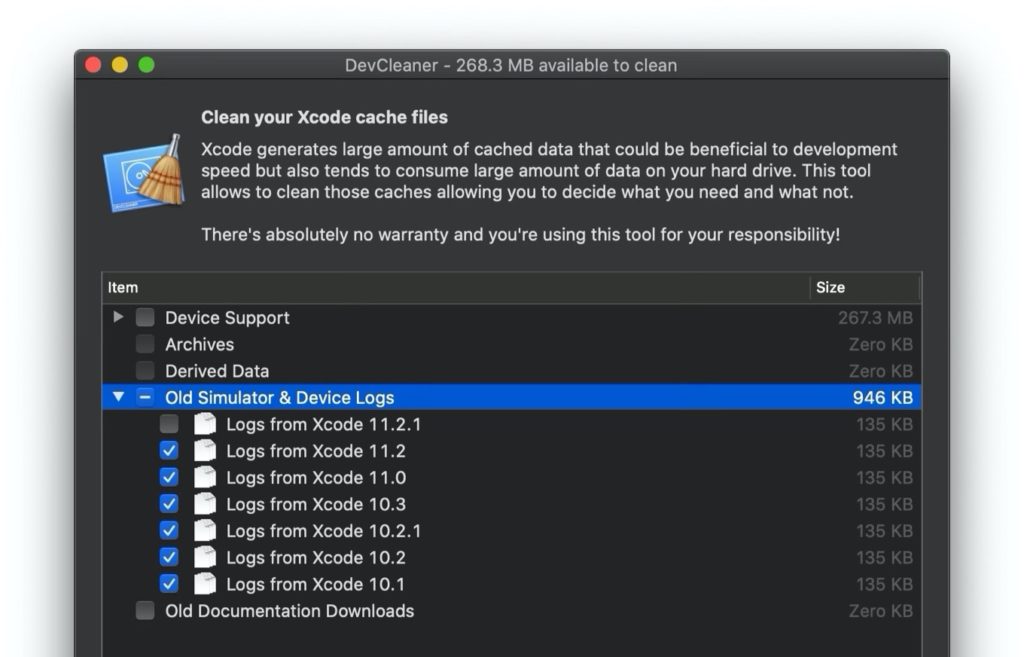Click the document icon for Logs from Xcode 11.2.1

pyautogui.click(x=205, y=424)
